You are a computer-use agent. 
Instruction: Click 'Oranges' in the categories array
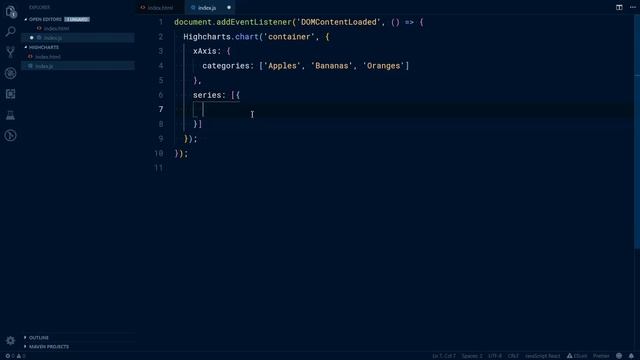point(383,66)
